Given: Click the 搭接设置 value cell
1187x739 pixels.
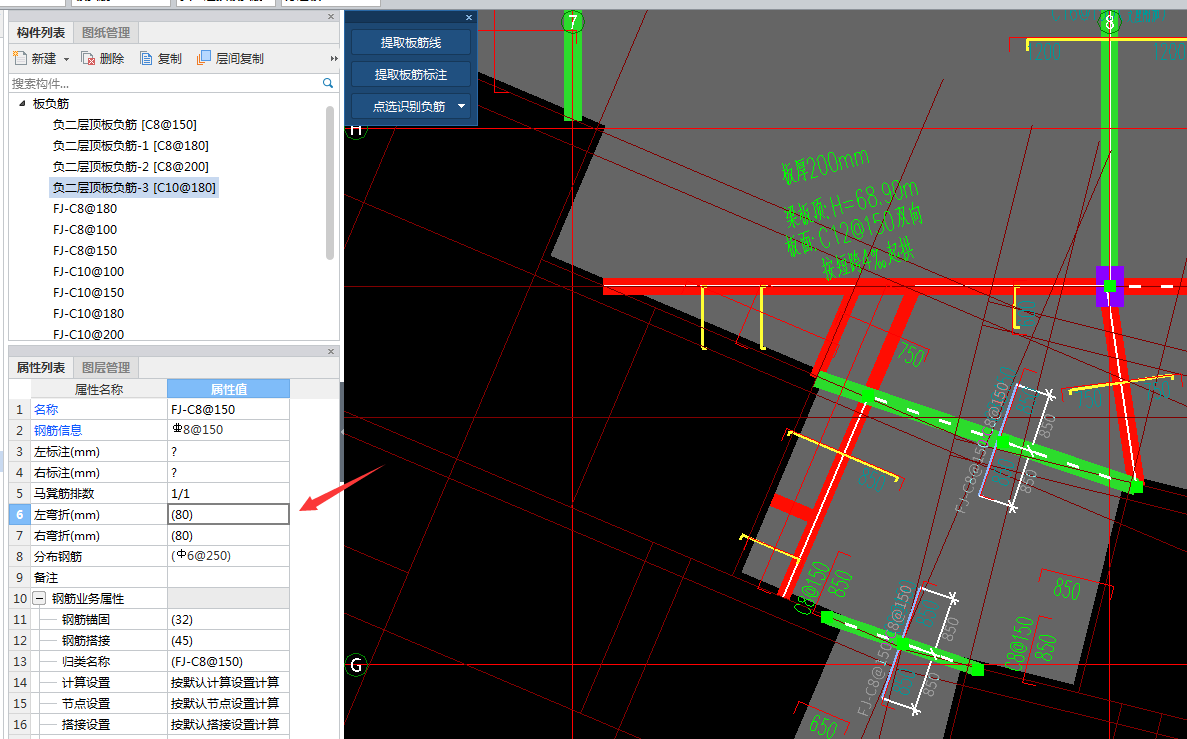Looking at the screenshot, I should [229, 725].
